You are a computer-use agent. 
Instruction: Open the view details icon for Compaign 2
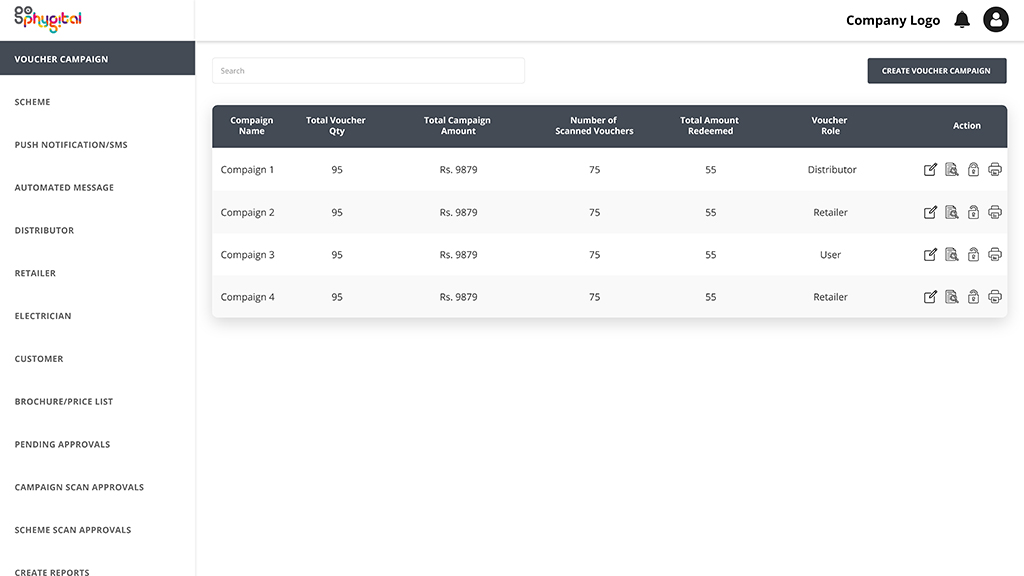[x=952, y=212]
